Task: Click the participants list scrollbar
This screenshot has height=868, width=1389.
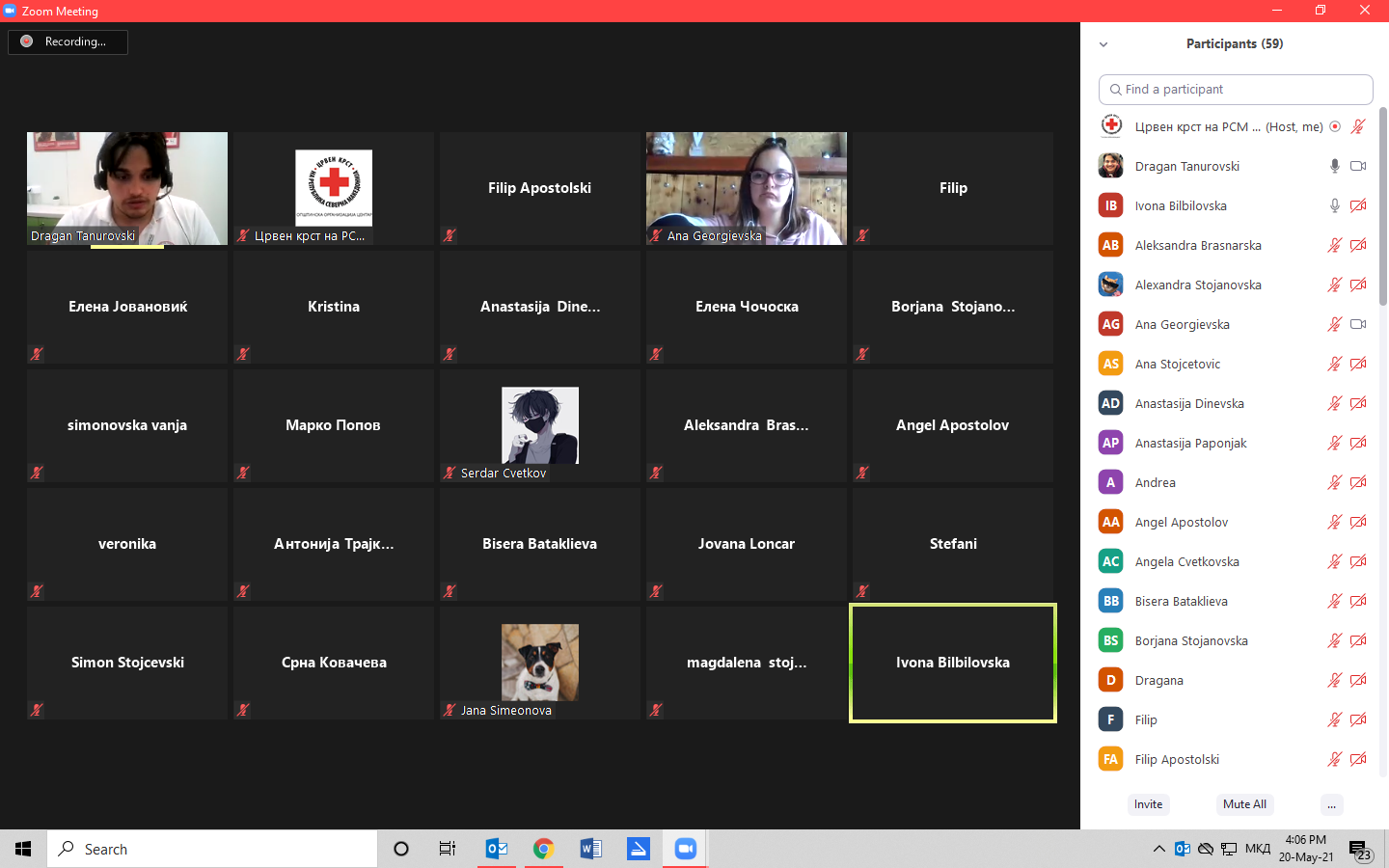Action: click(x=1383, y=207)
